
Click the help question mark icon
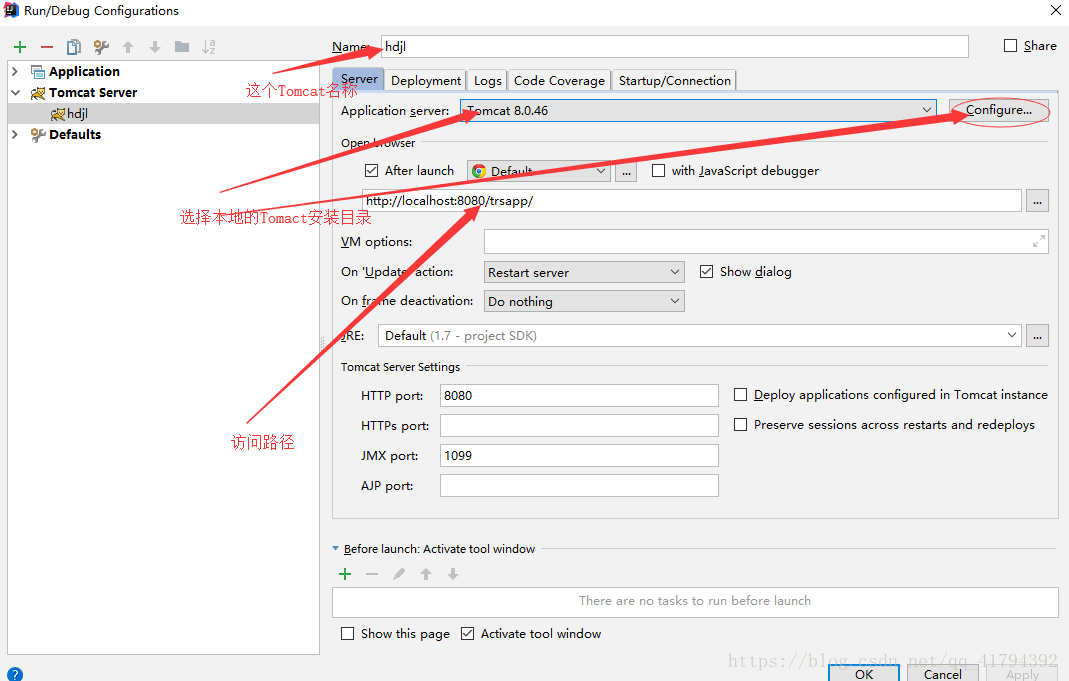tap(15, 674)
